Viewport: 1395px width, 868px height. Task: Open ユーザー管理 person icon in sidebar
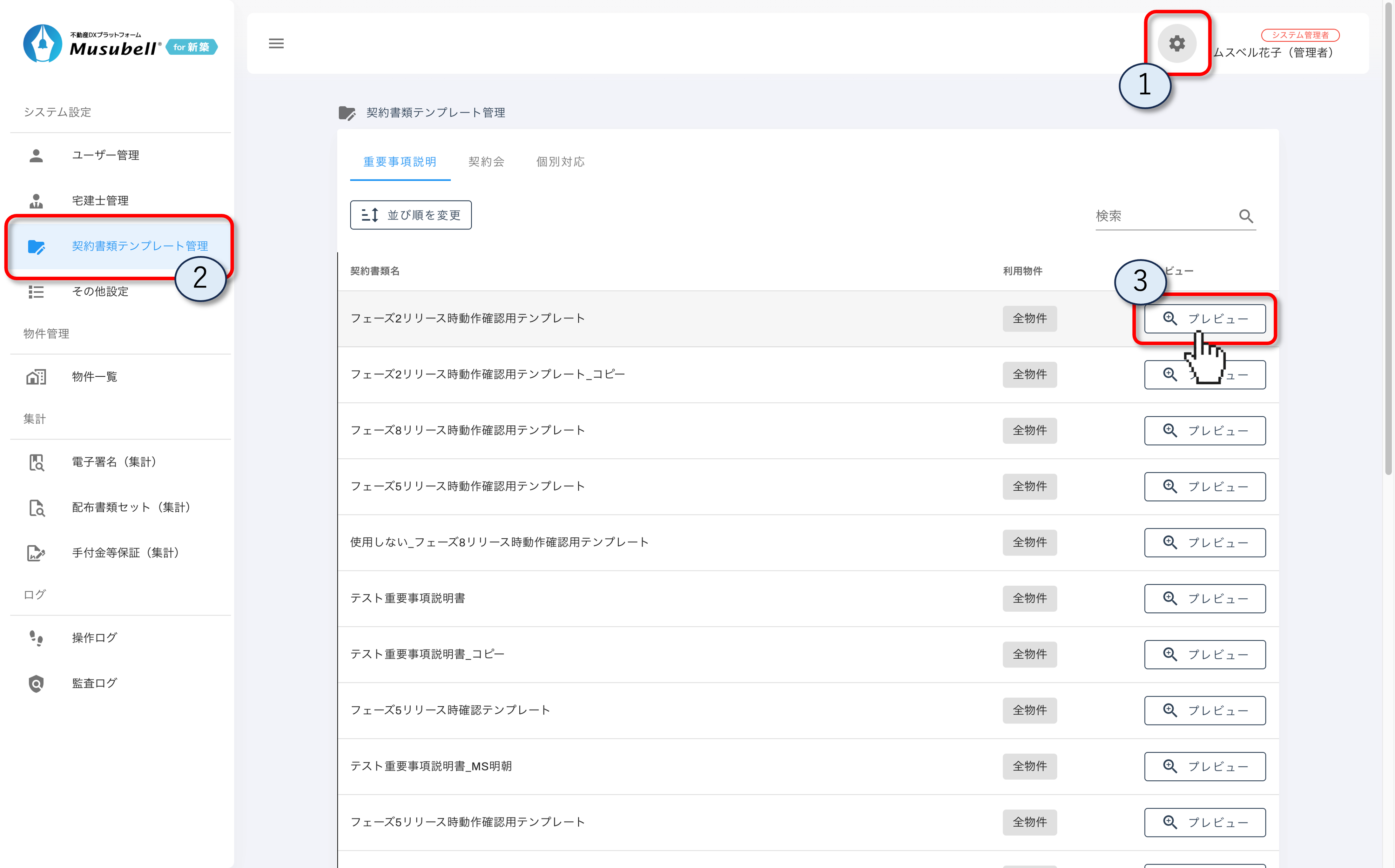pos(36,155)
